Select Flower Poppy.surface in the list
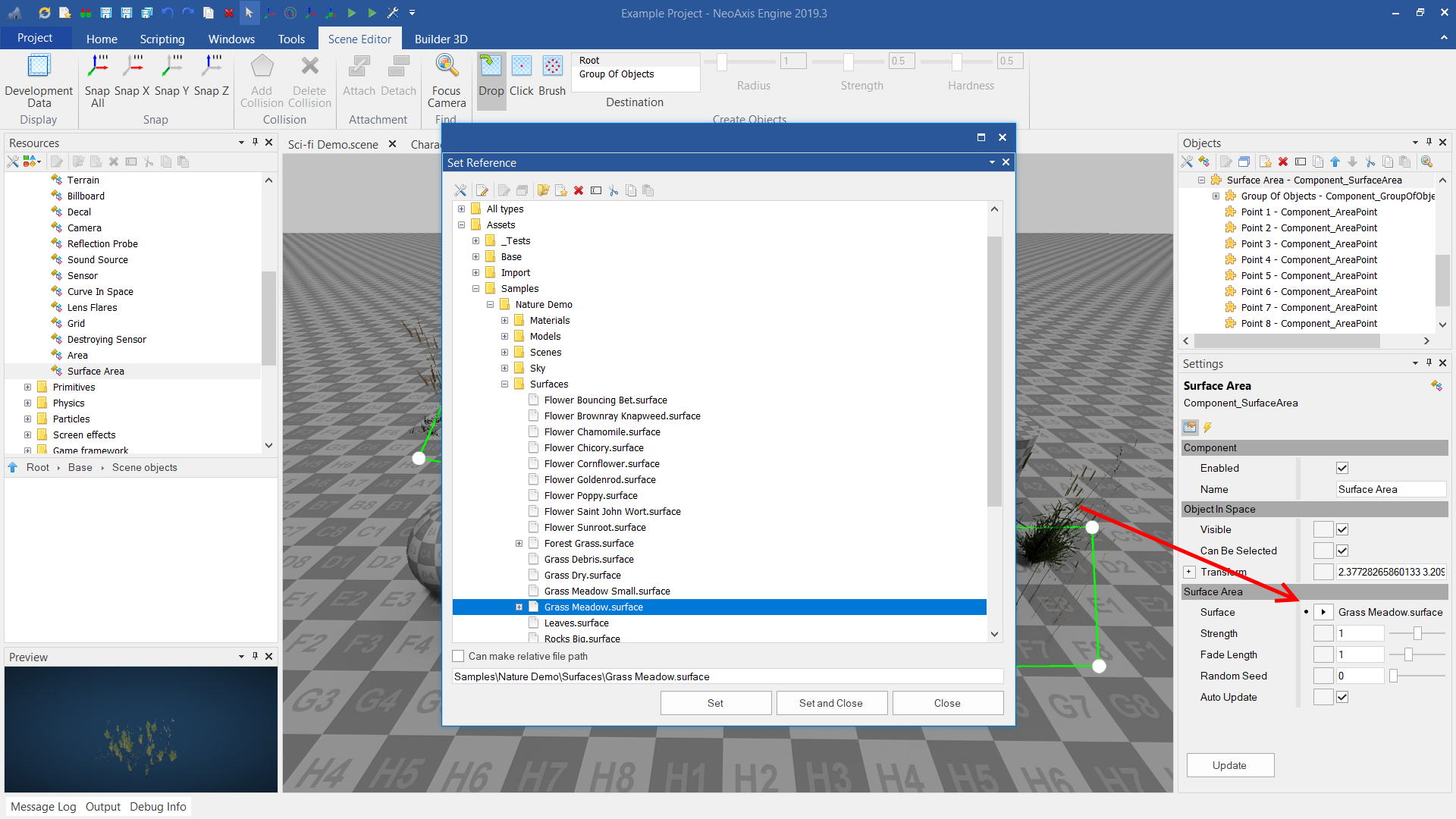This screenshot has height=819, width=1456. point(591,495)
